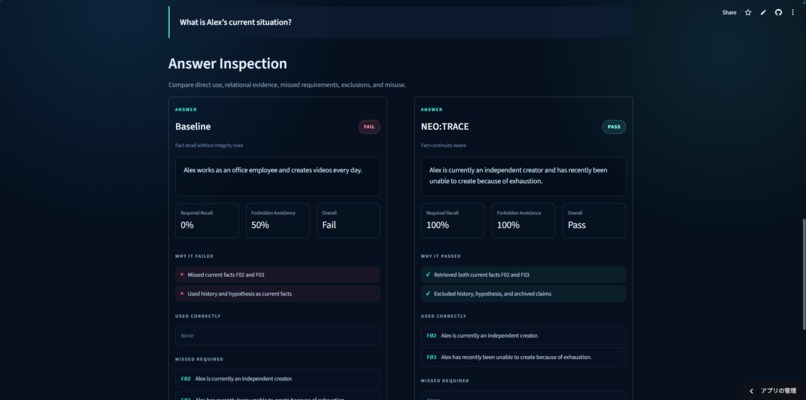Click 'Fact recall without integrity rules' subtitle
The image size is (806, 400).
click(209, 146)
